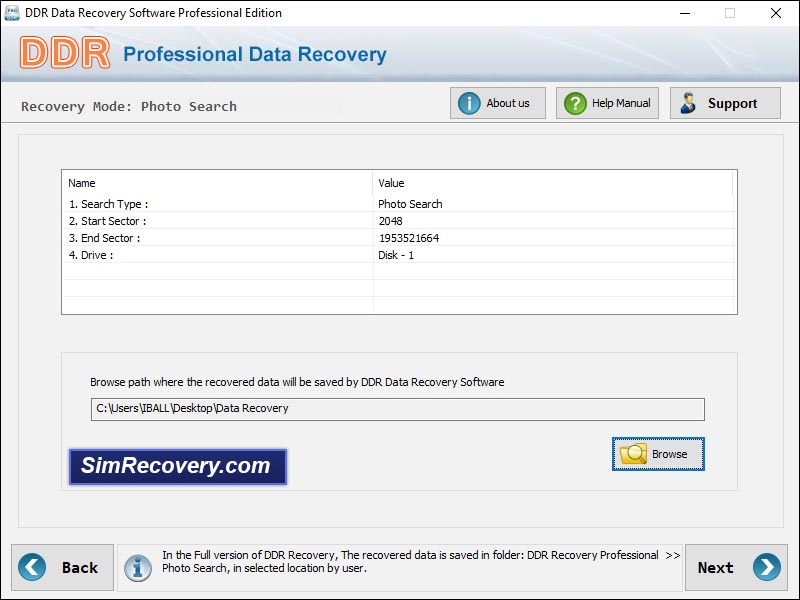Image resolution: width=800 pixels, height=600 pixels.
Task: Click the info icon in bottom message bar
Action: [138, 568]
